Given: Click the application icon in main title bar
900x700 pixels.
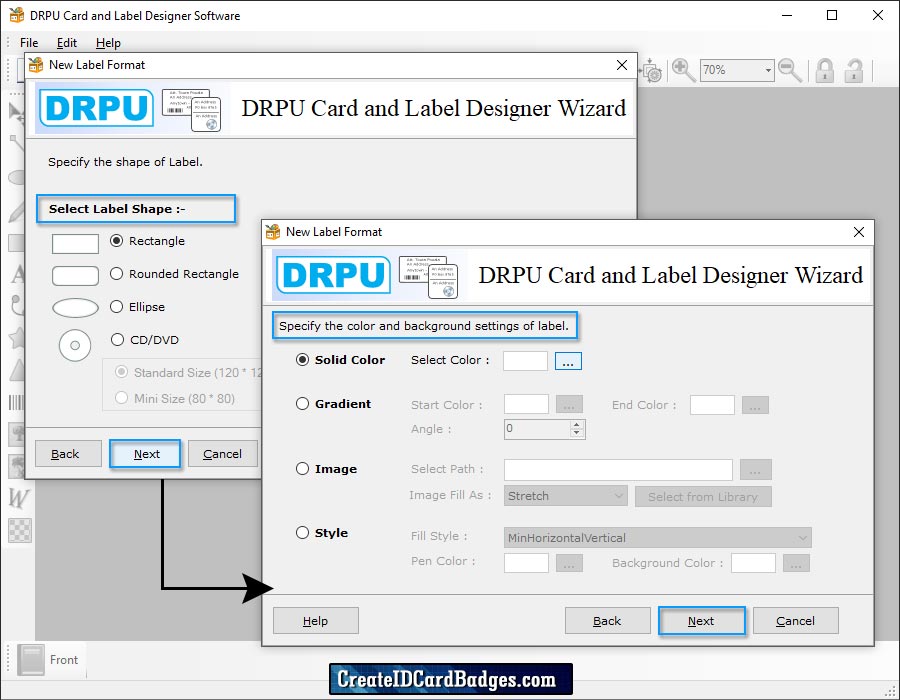Looking at the screenshot, I should coord(17,15).
